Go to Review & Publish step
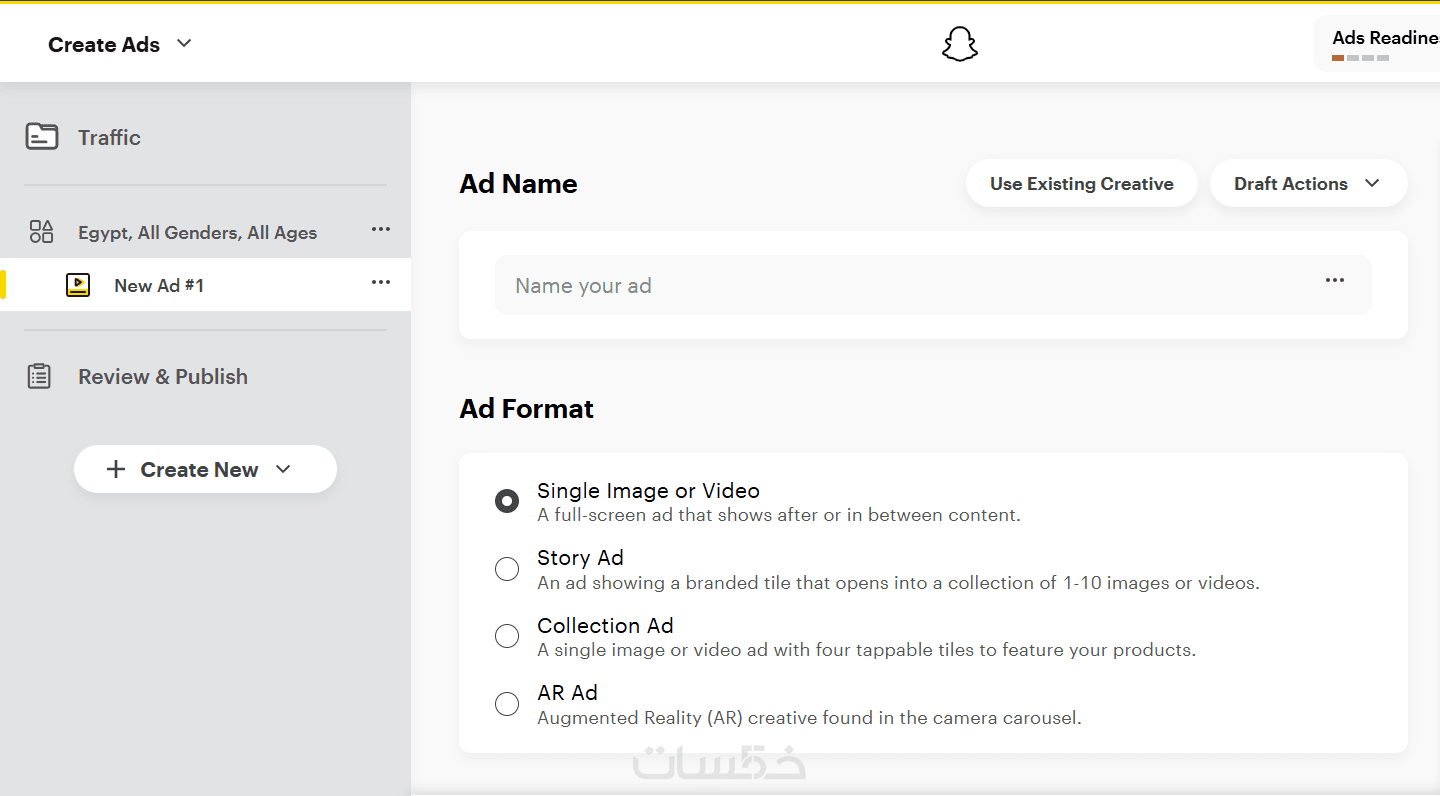Screen dimensions: 1440x796 pyautogui.click(x=163, y=377)
